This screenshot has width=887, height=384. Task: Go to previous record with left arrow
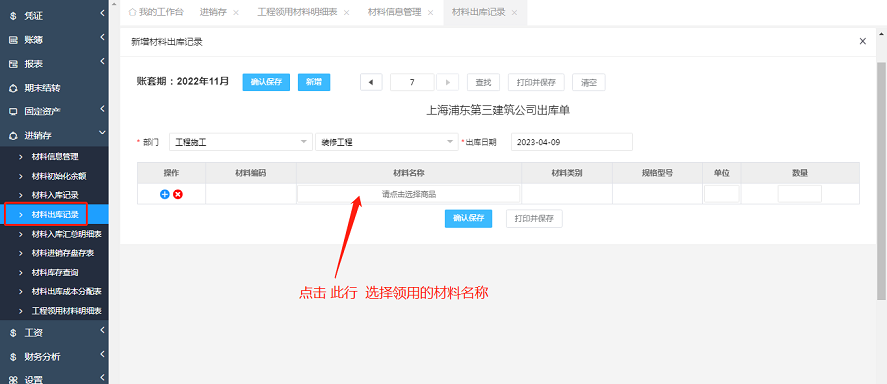pyautogui.click(x=371, y=83)
